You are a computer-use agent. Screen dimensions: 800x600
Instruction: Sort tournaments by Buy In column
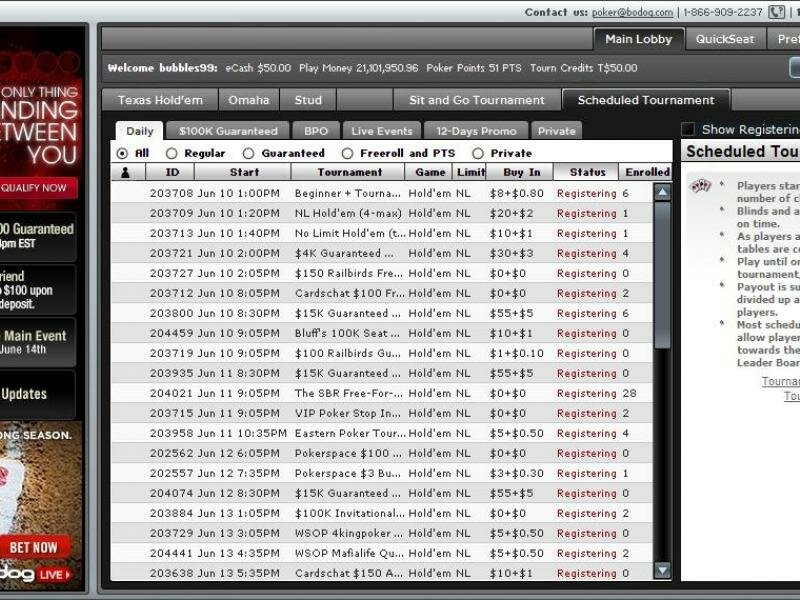point(520,172)
